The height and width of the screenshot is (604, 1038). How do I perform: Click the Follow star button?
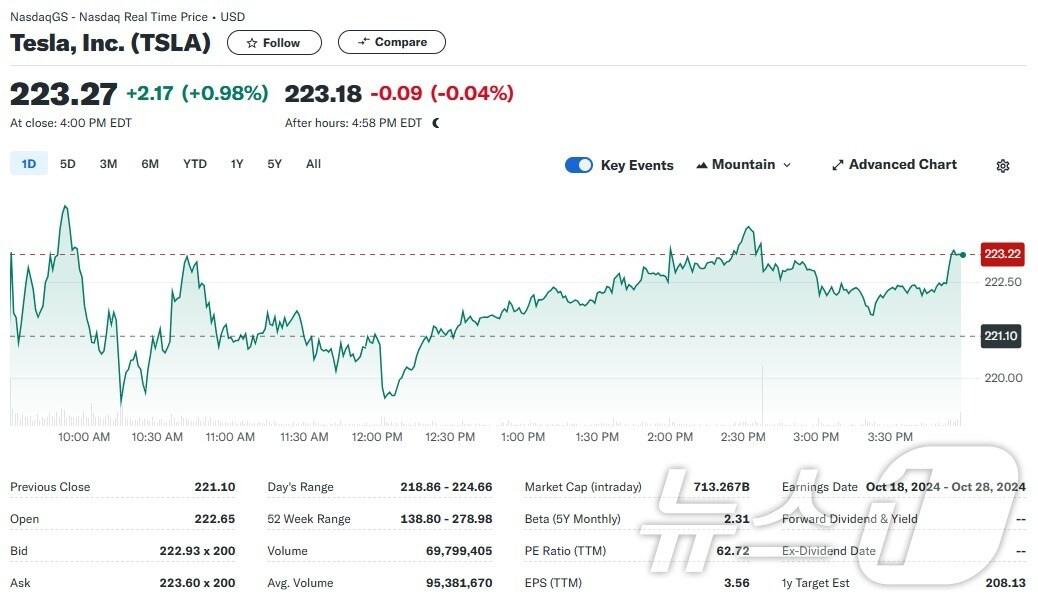(274, 43)
